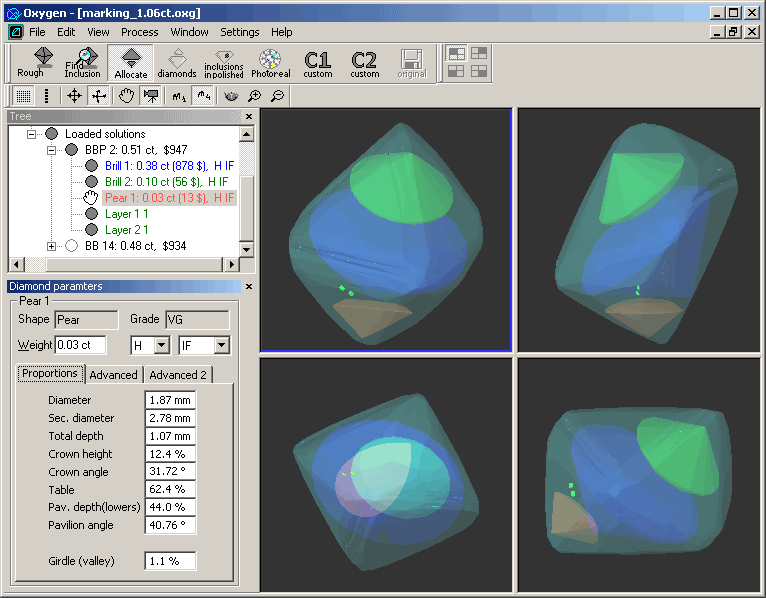Open the Photoreal rendering mode
Viewport: 766px width, 598px height.
[x=270, y=62]
